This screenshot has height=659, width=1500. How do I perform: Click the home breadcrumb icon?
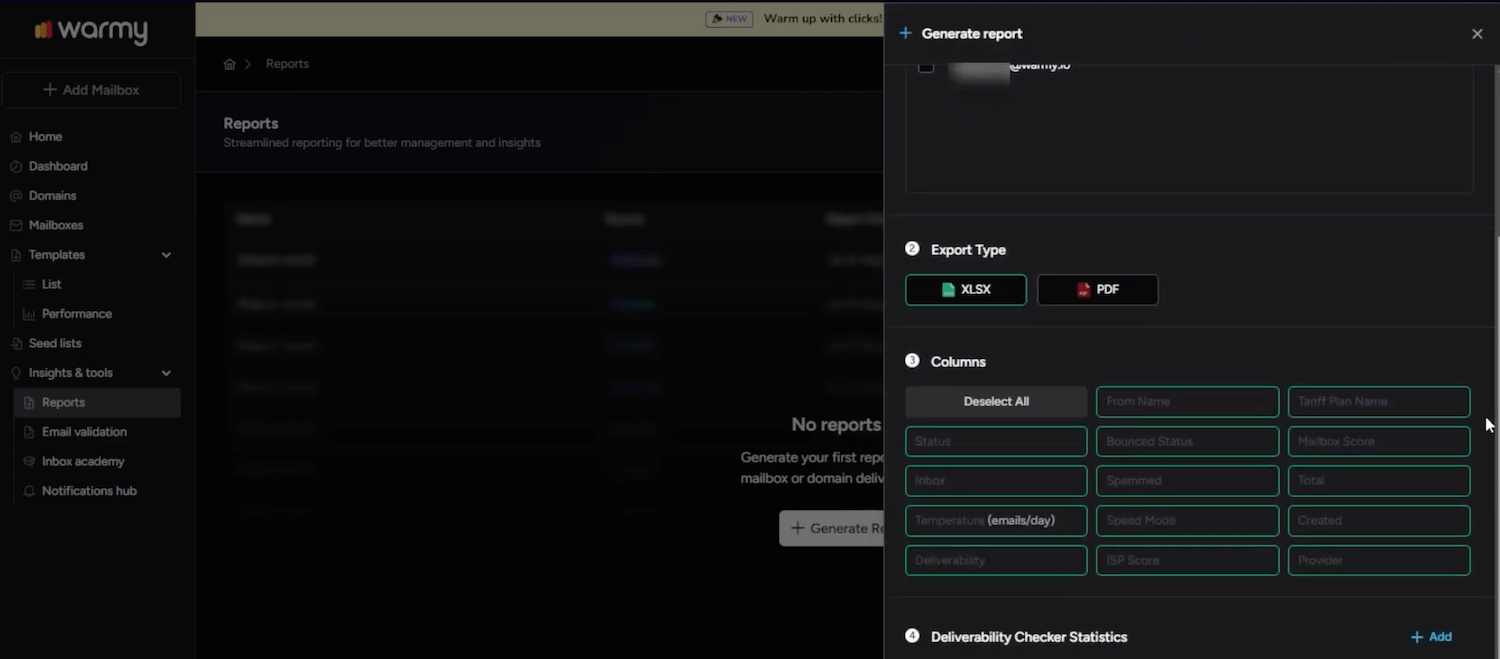[x=229, y=64]
